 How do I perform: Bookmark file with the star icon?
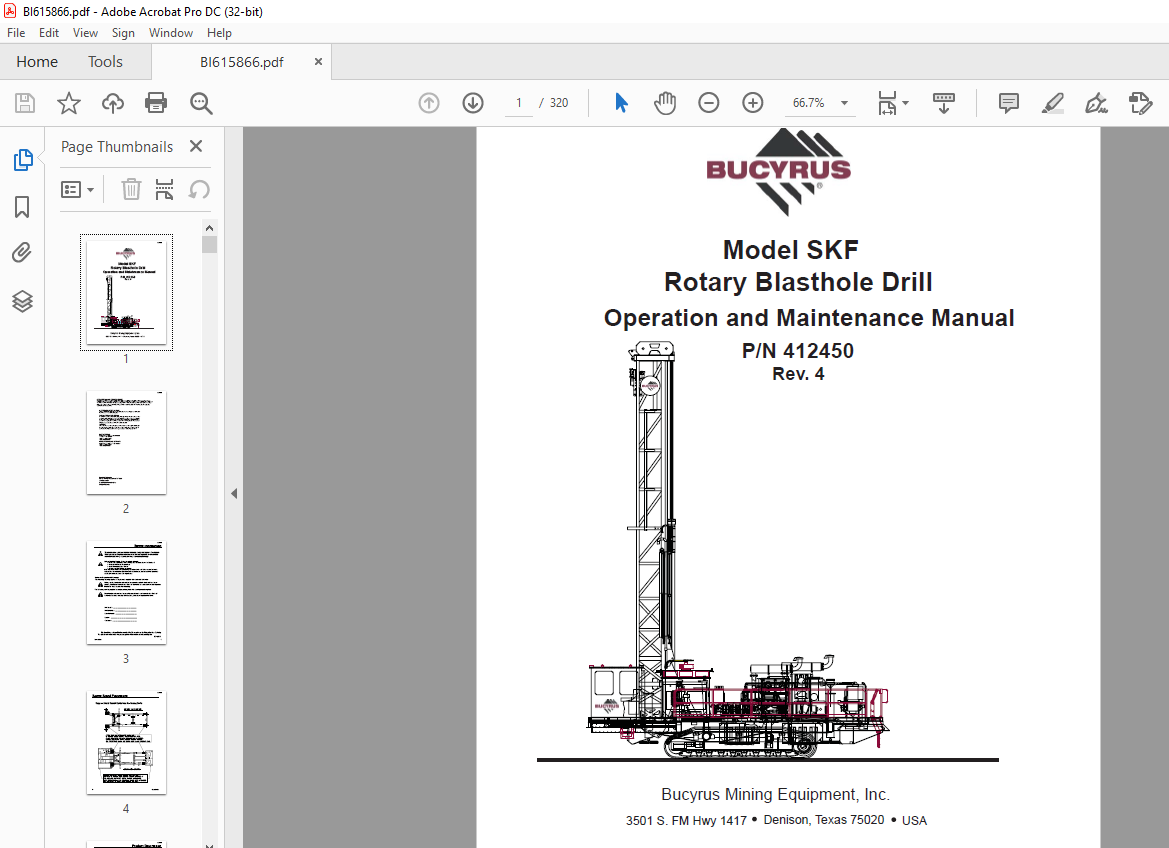[69, 103]
